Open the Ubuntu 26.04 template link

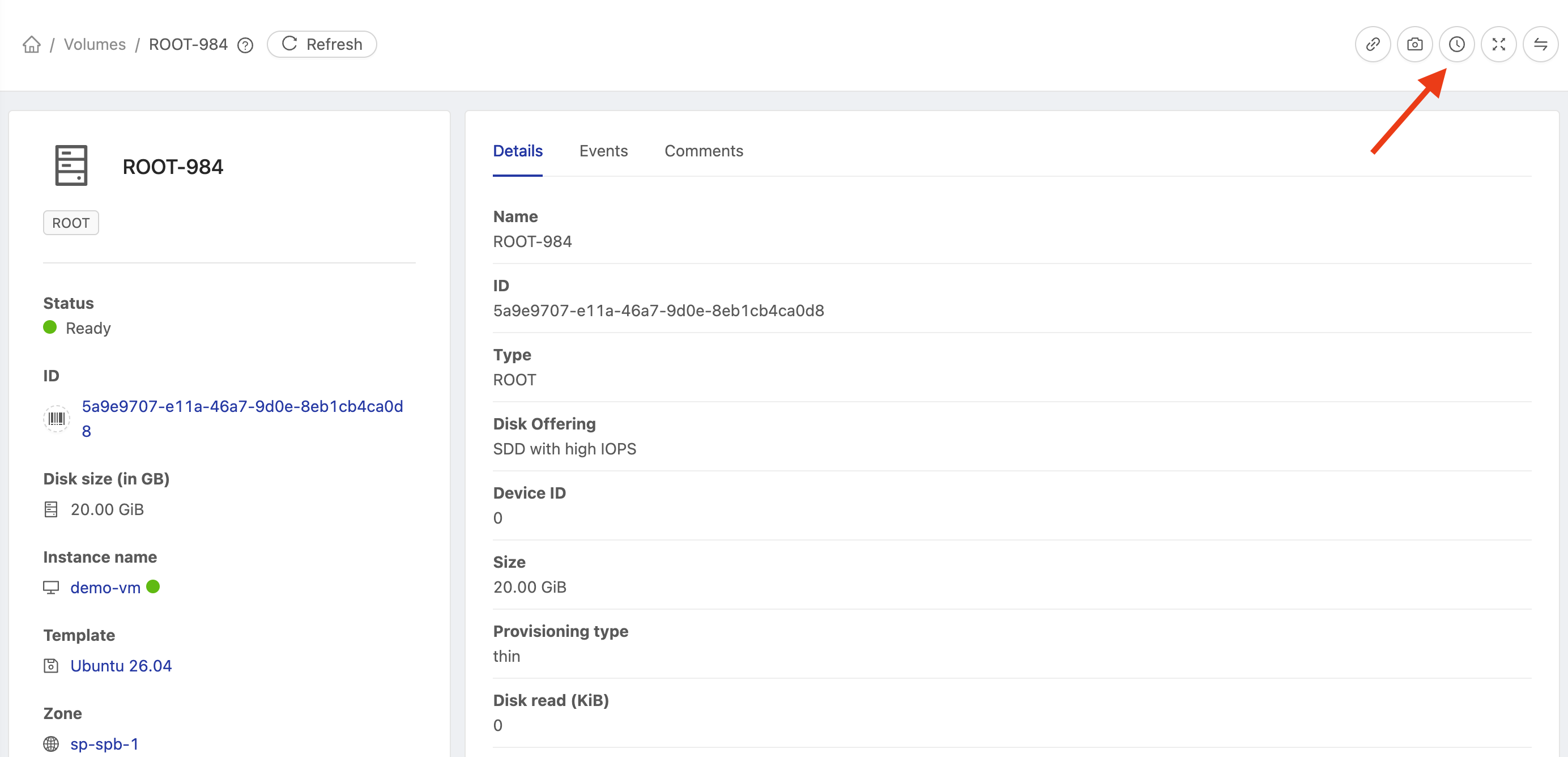click(x=121, y=666)
